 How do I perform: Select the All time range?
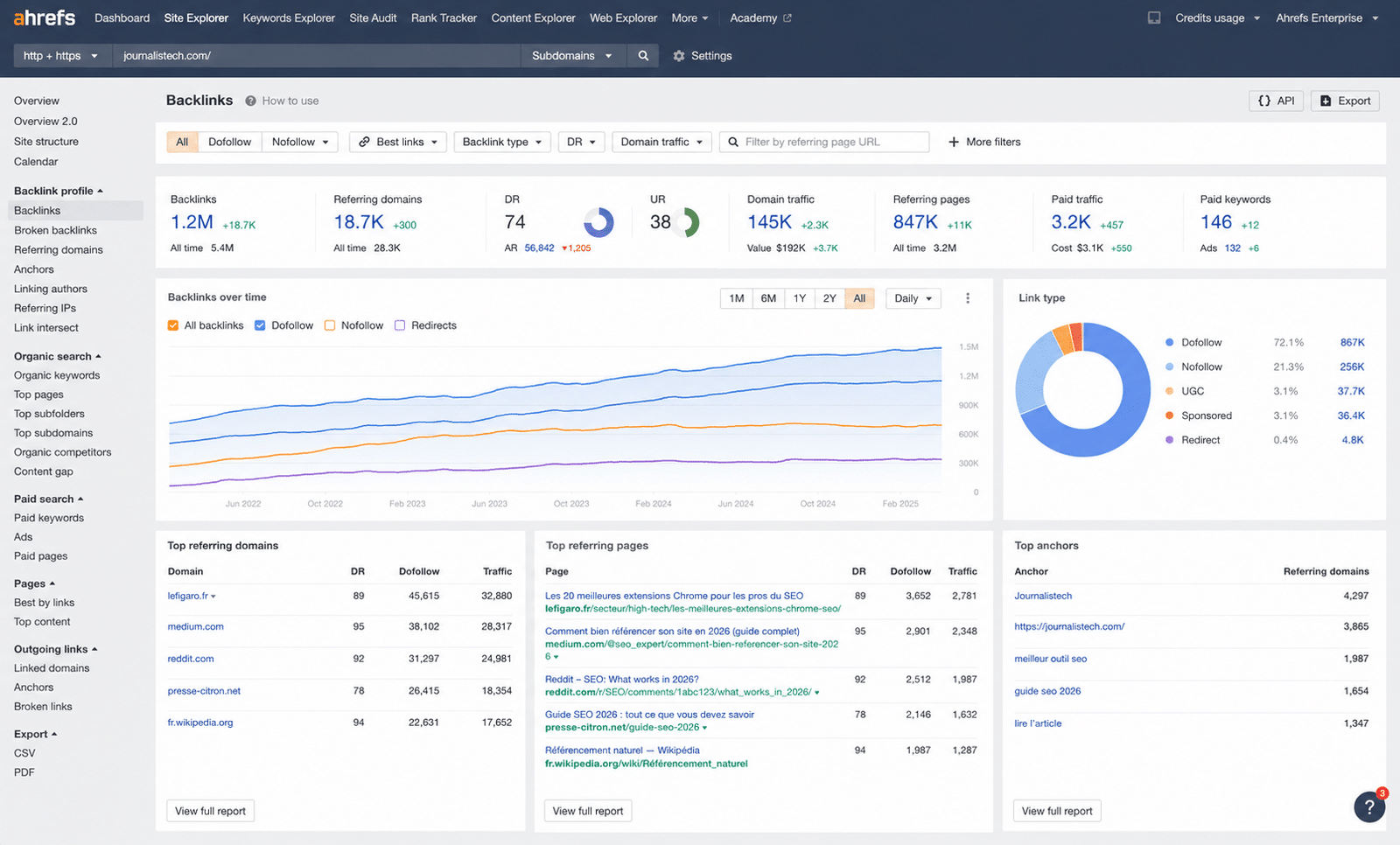tap(859, 298)
